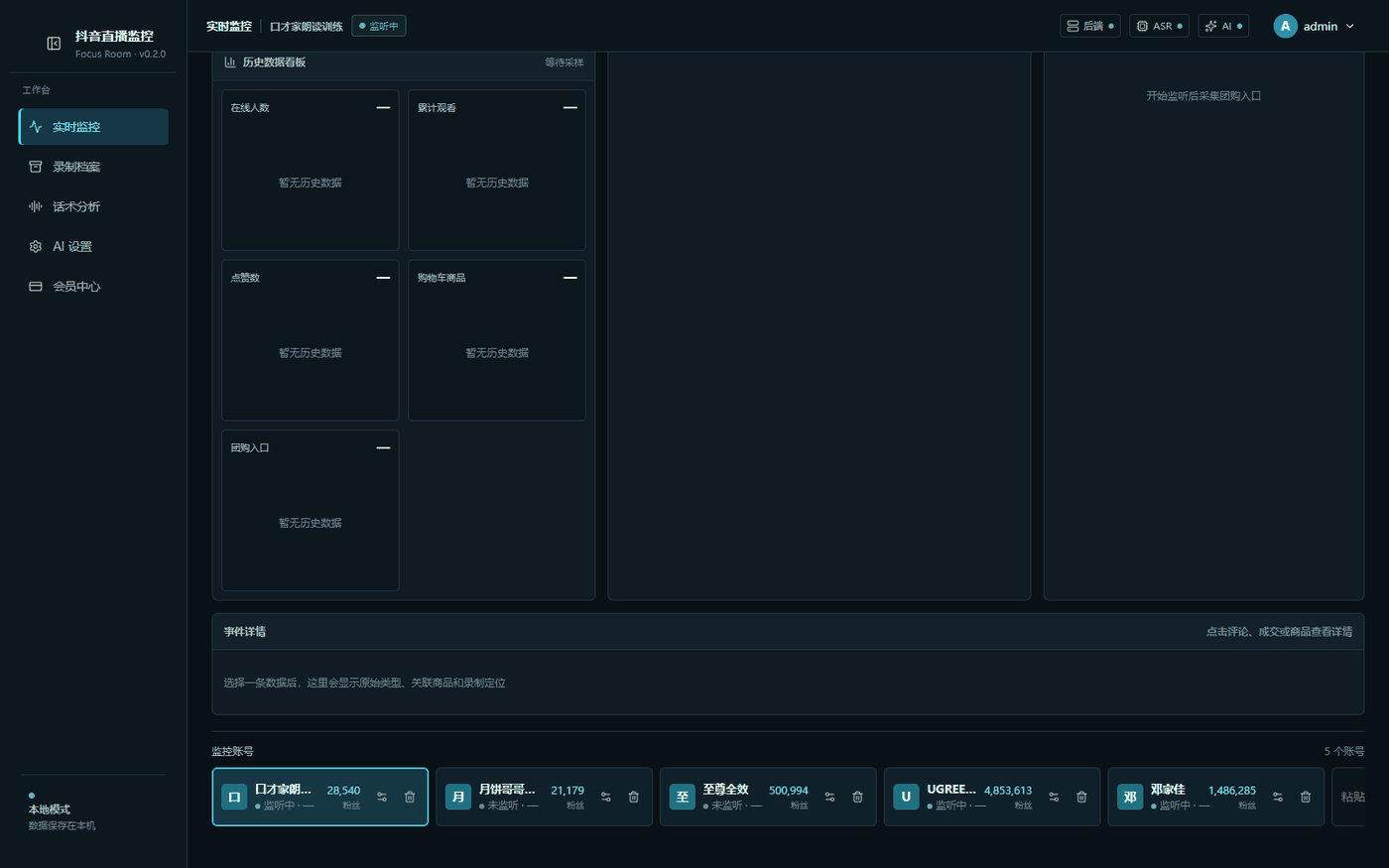
Task: Open the admin account dropdown chevron
Action: (x=1350, y=27)
